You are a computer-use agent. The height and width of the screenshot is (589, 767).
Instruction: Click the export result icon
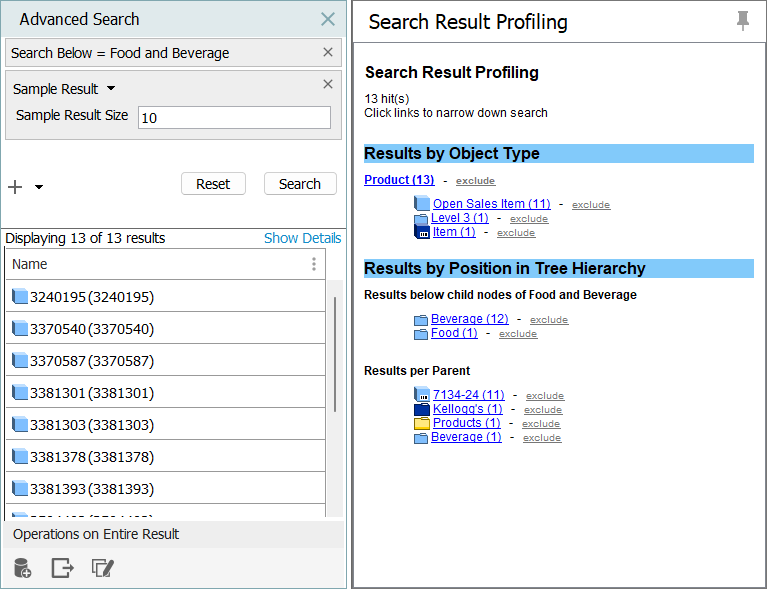(62, 568)
